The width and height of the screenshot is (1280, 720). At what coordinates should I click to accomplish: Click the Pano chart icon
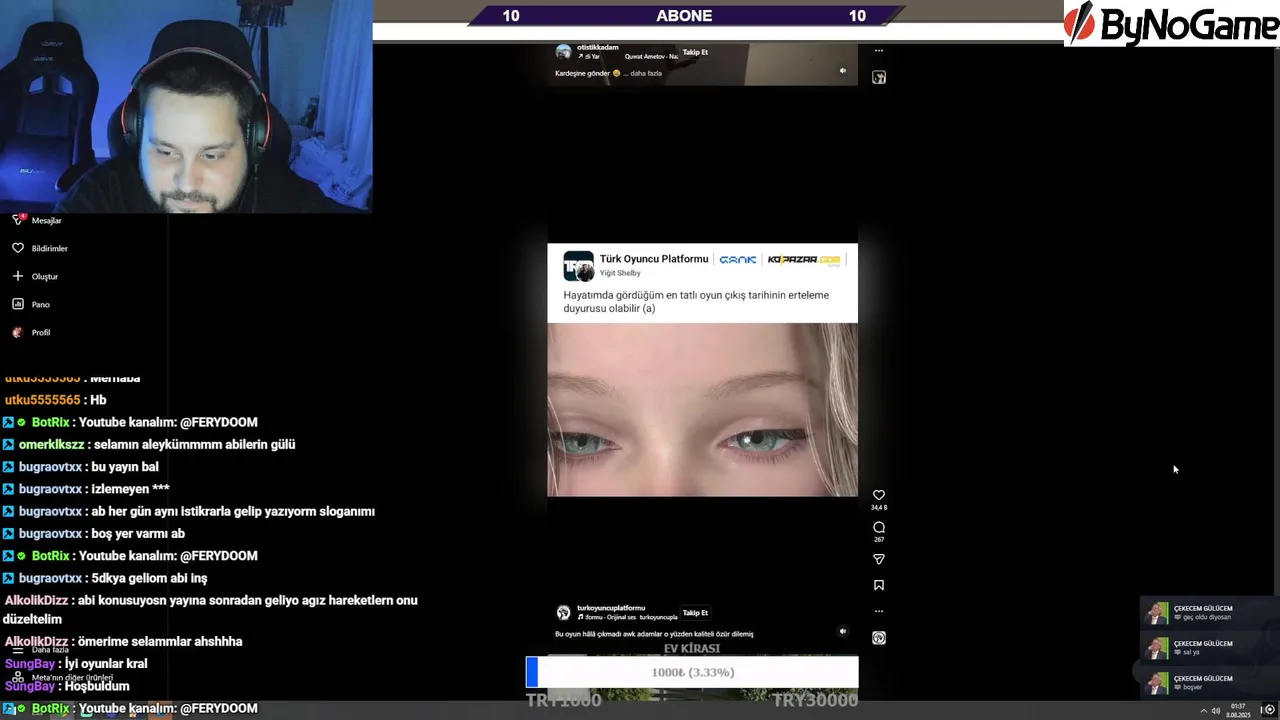click(17, 304)
